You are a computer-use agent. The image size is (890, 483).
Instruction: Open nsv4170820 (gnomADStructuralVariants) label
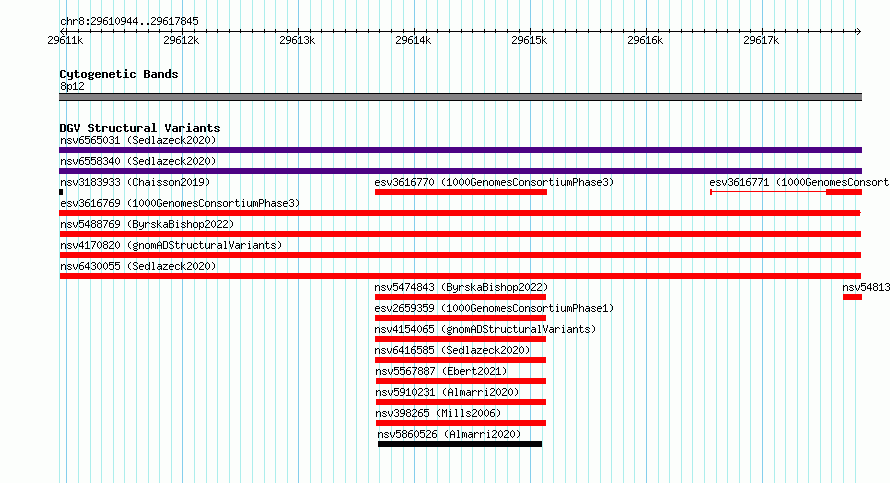pos(171,245)
